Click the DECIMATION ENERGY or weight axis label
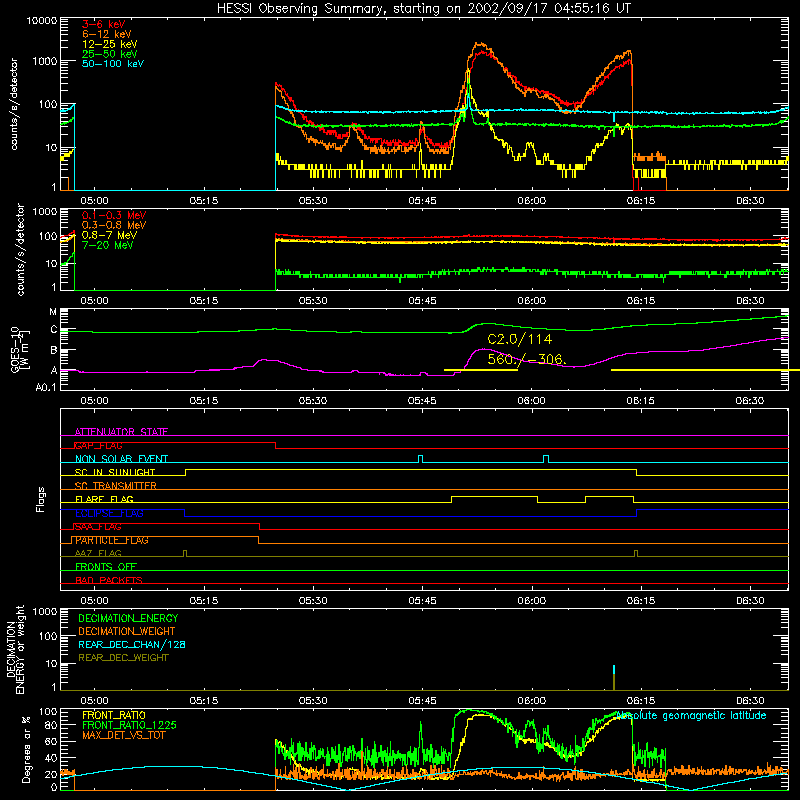This screenshot has height=800, width=800. coord(15,649)
